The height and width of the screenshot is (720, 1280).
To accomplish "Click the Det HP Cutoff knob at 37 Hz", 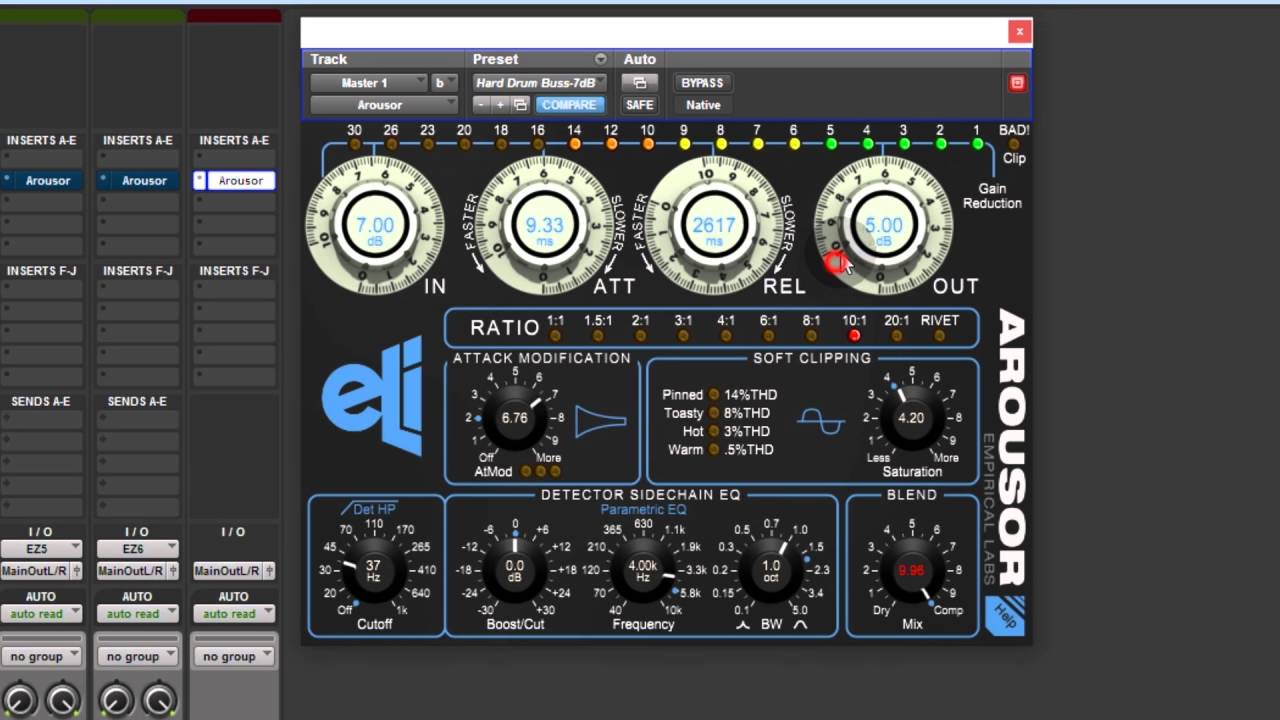I will [373, 571].
